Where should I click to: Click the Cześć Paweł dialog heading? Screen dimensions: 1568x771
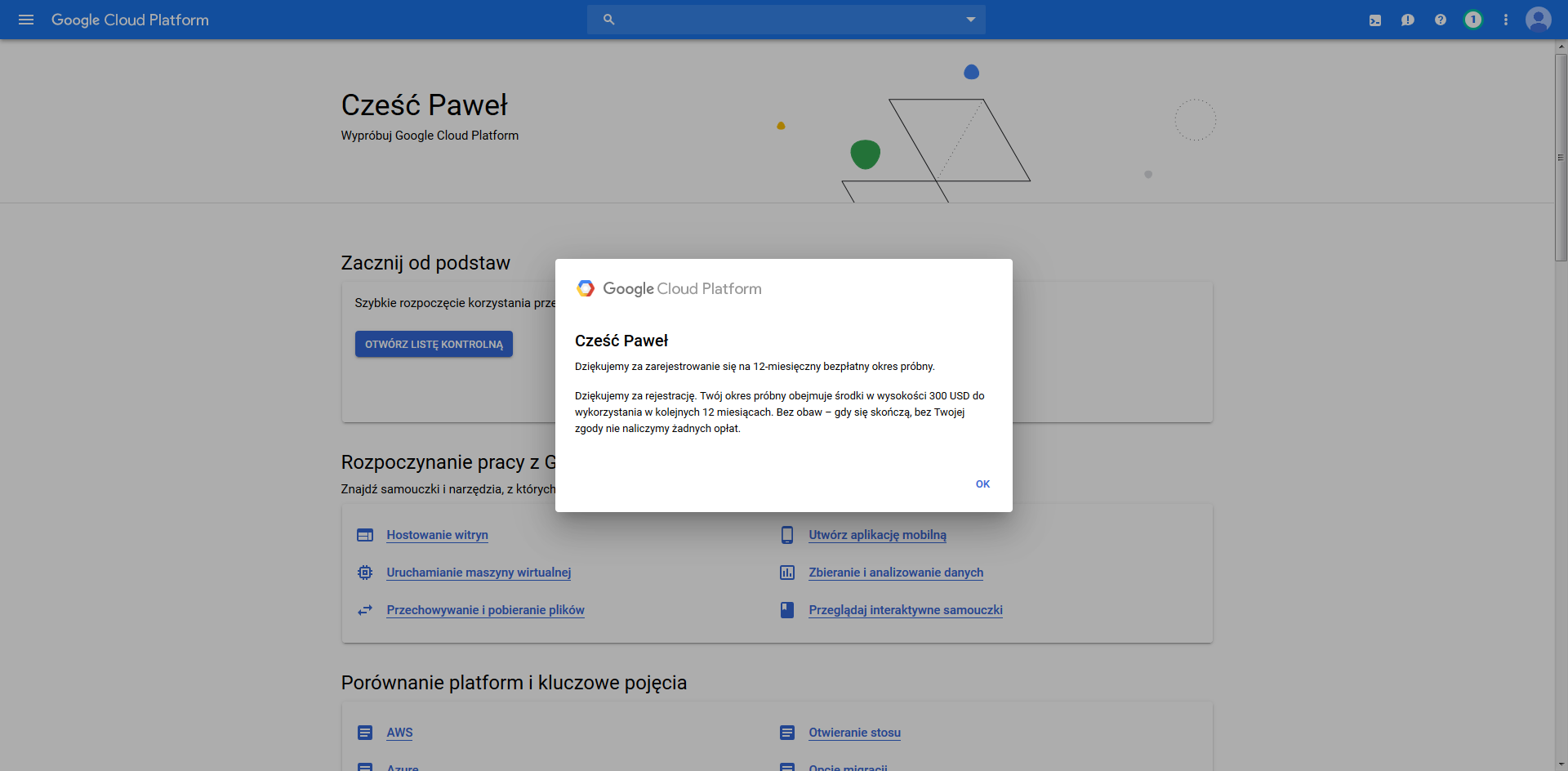point(621,341)
